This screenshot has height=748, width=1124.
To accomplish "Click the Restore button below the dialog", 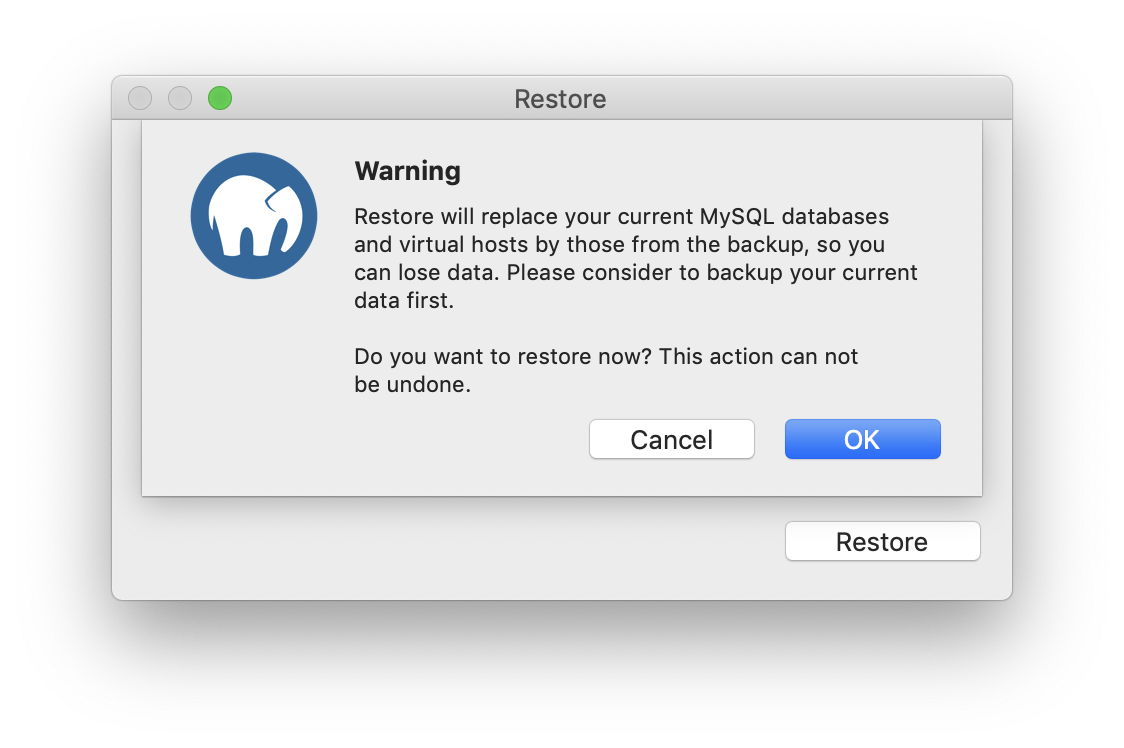I will pos(881,541).
